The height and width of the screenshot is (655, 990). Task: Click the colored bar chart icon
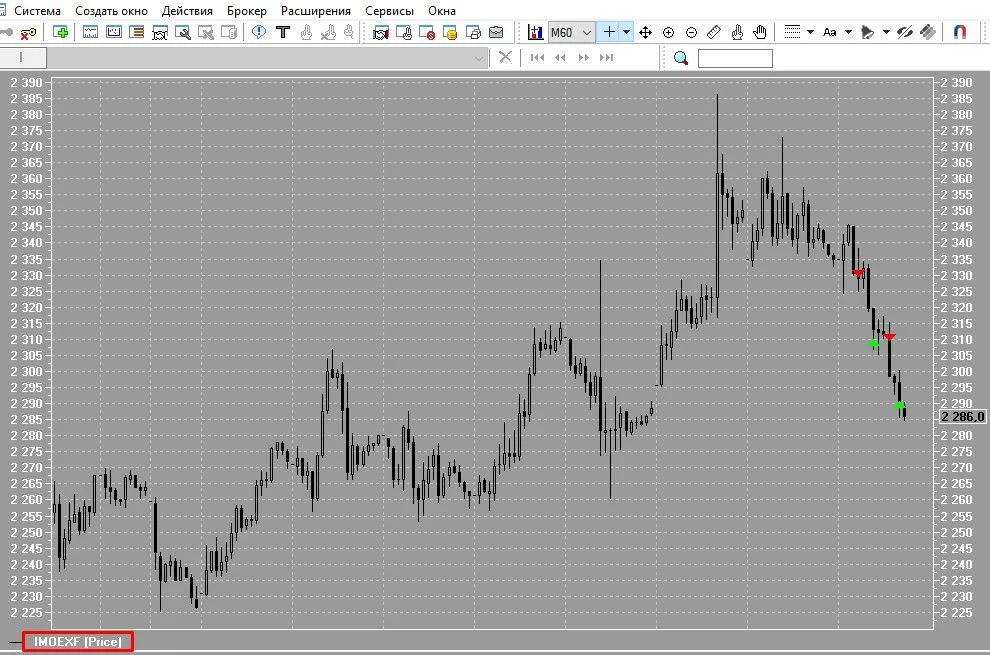(535, 32)
